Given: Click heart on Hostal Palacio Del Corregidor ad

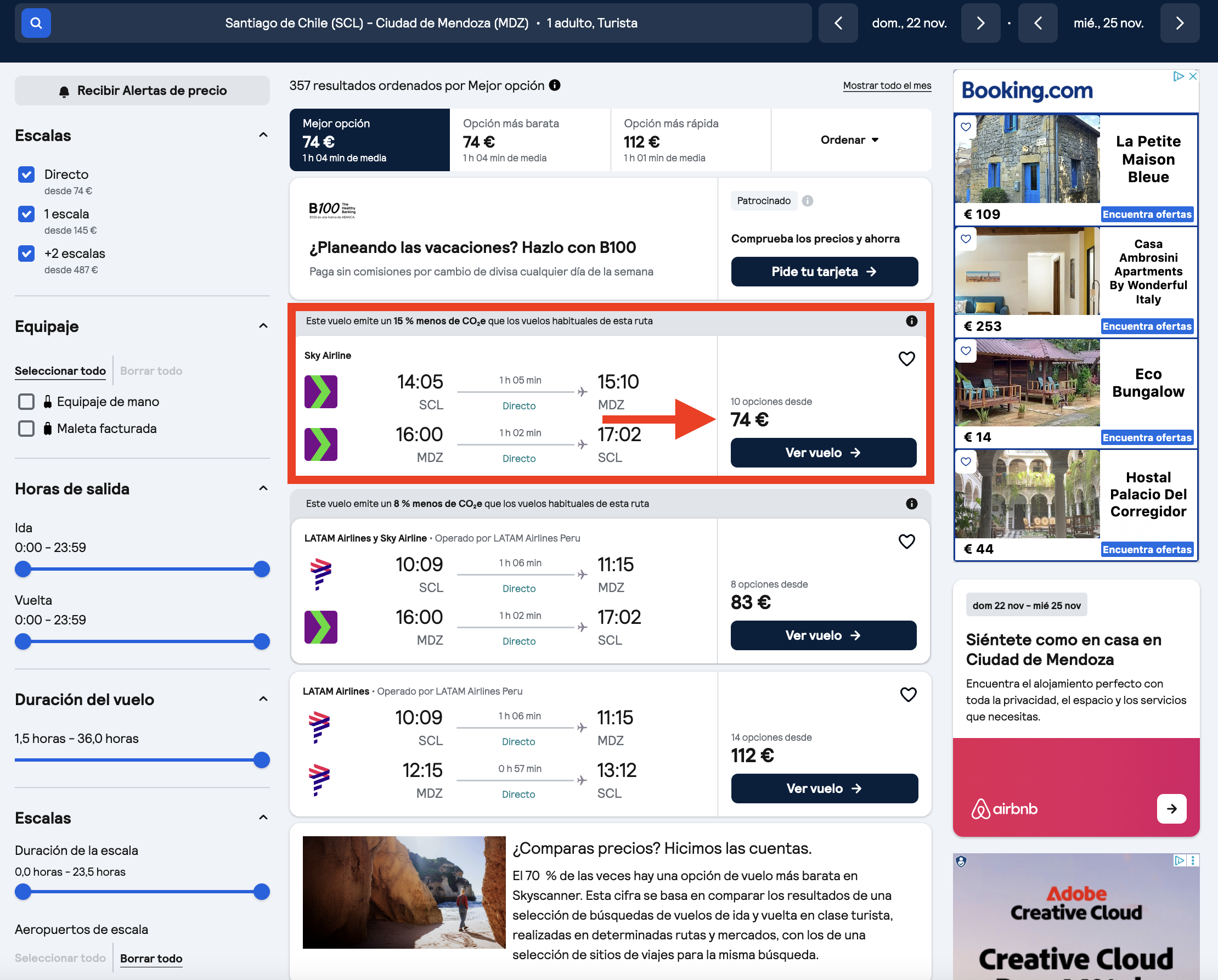Looking at the screenshot, I should 966,461.
